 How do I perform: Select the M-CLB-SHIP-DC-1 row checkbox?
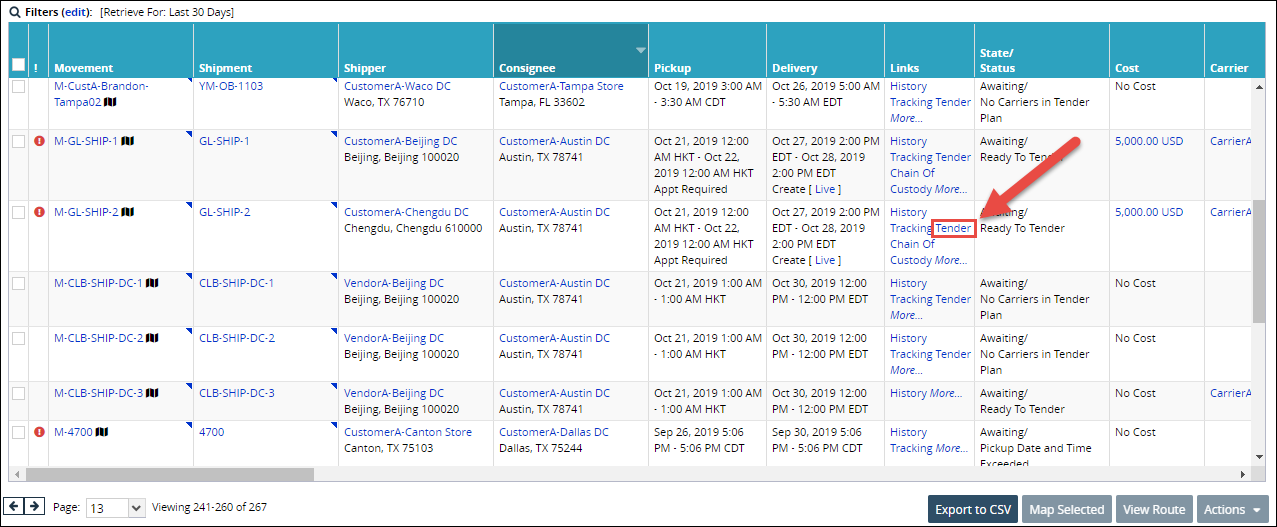(18, 283)
